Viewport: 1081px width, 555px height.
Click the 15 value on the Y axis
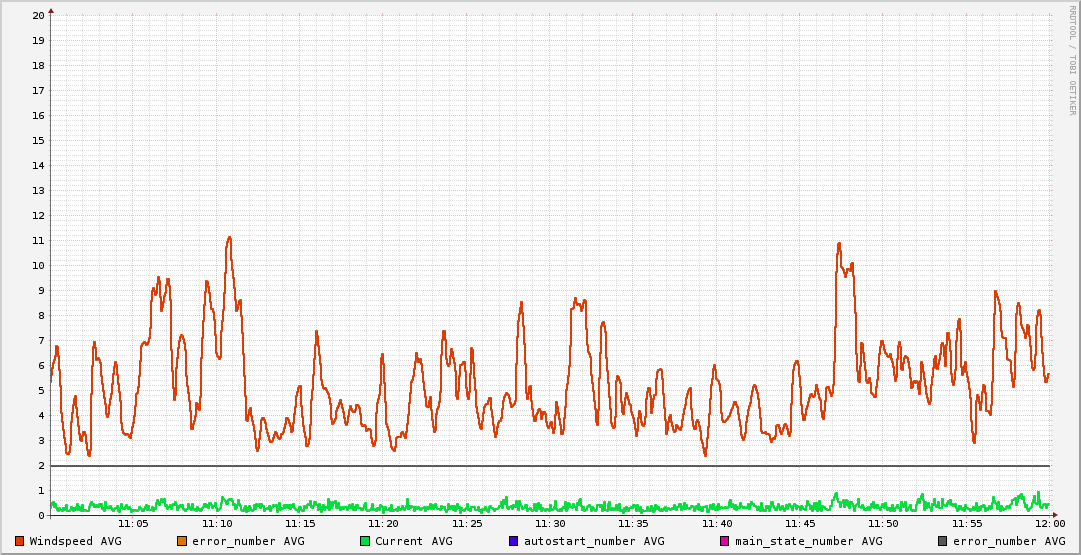39,141
